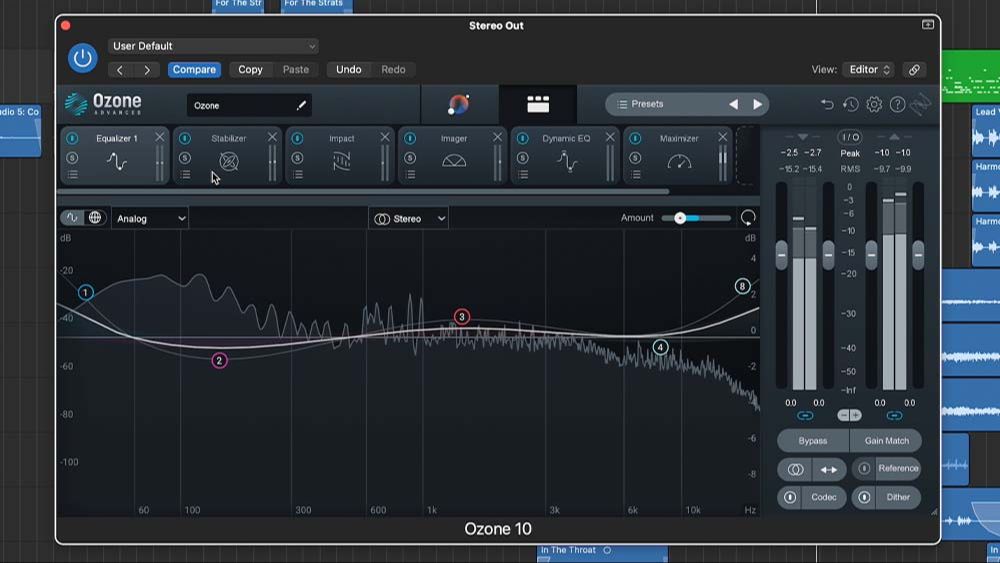Image resolution: width=1000 pixels, height=563 pixels.
Task: Select EQ node 3
Action: point(462,317)
